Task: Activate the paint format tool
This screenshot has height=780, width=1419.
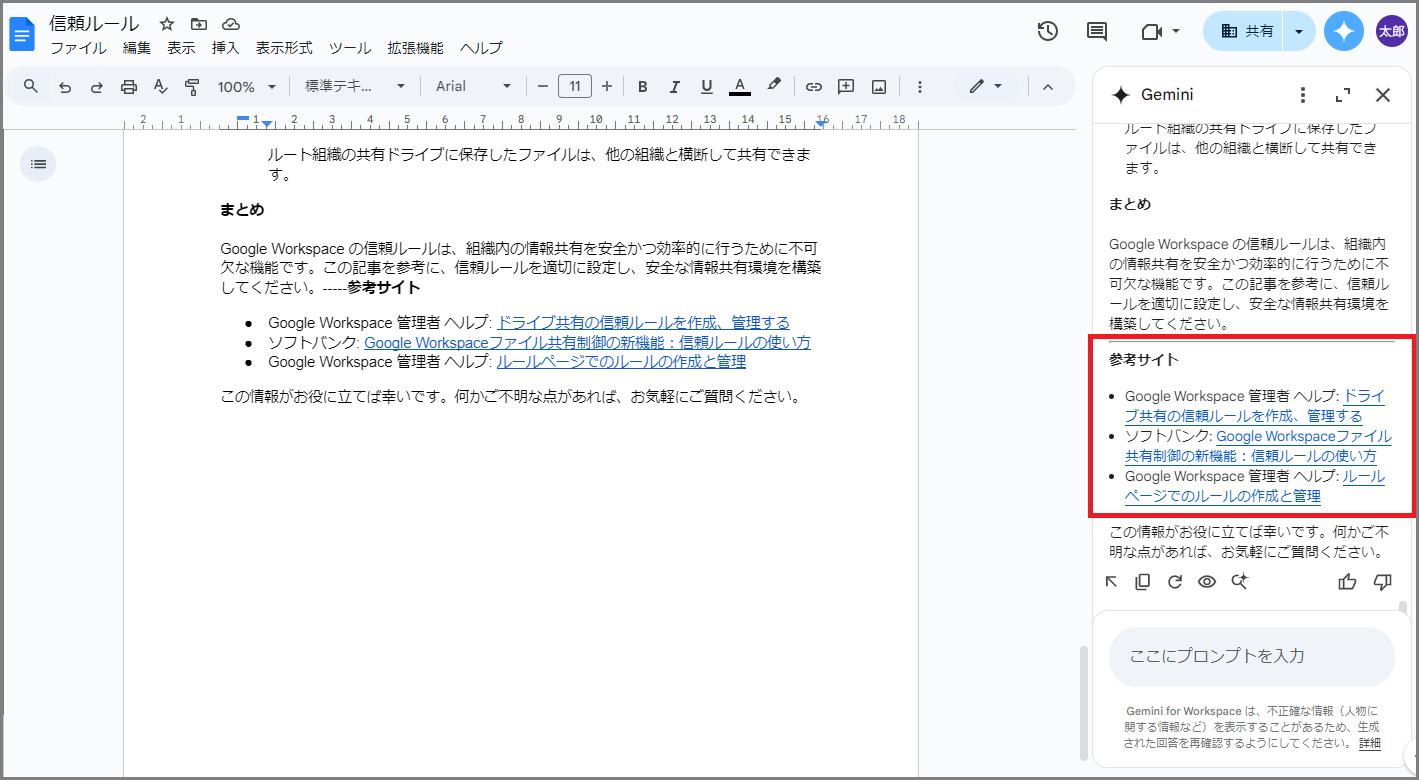Action: tap(193, 87)
